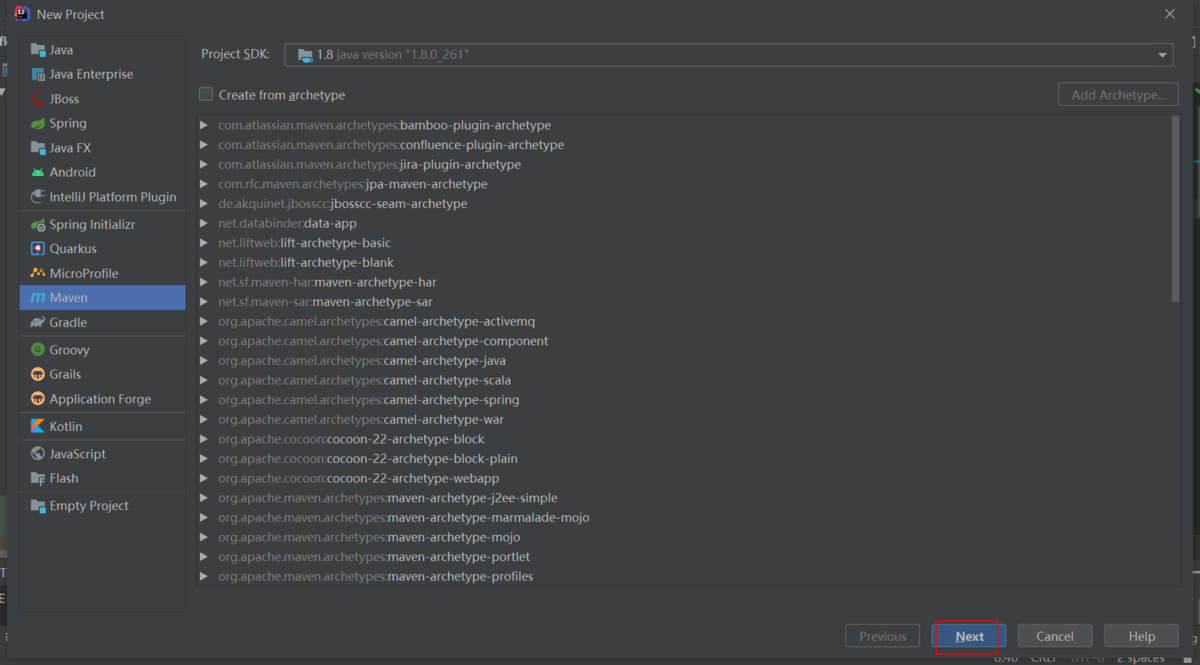
Task: Click the JBoss icon in sidebar
Action: click(x=38, y=99)
